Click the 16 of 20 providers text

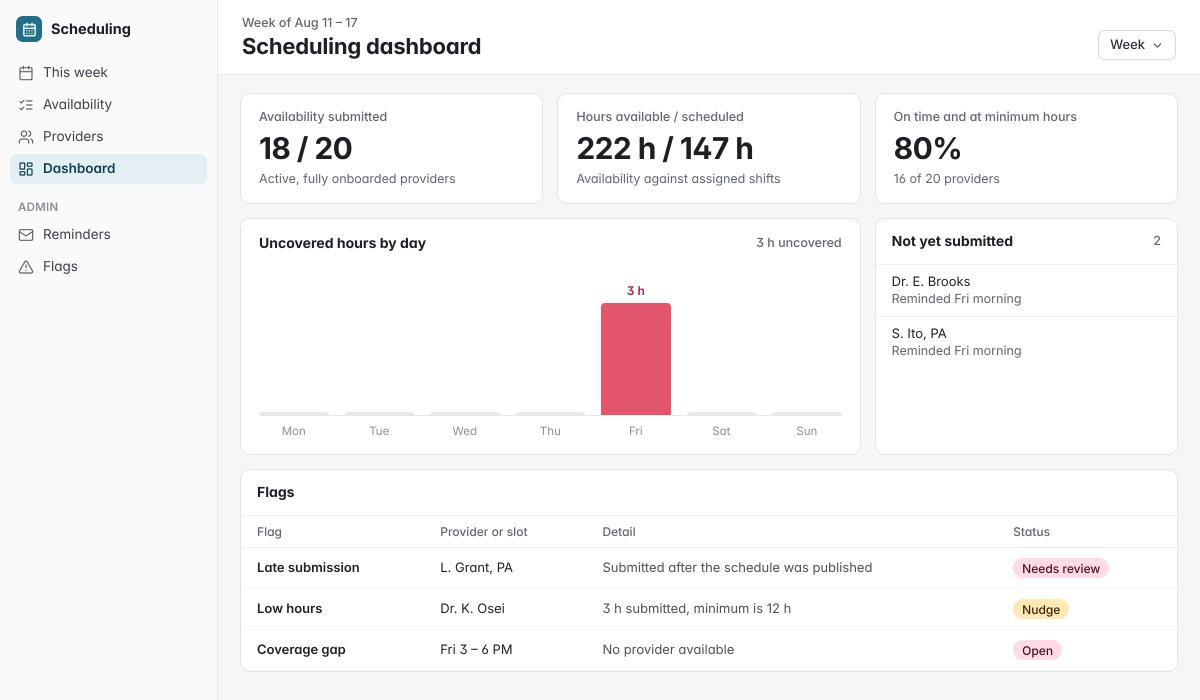(946, 179)
